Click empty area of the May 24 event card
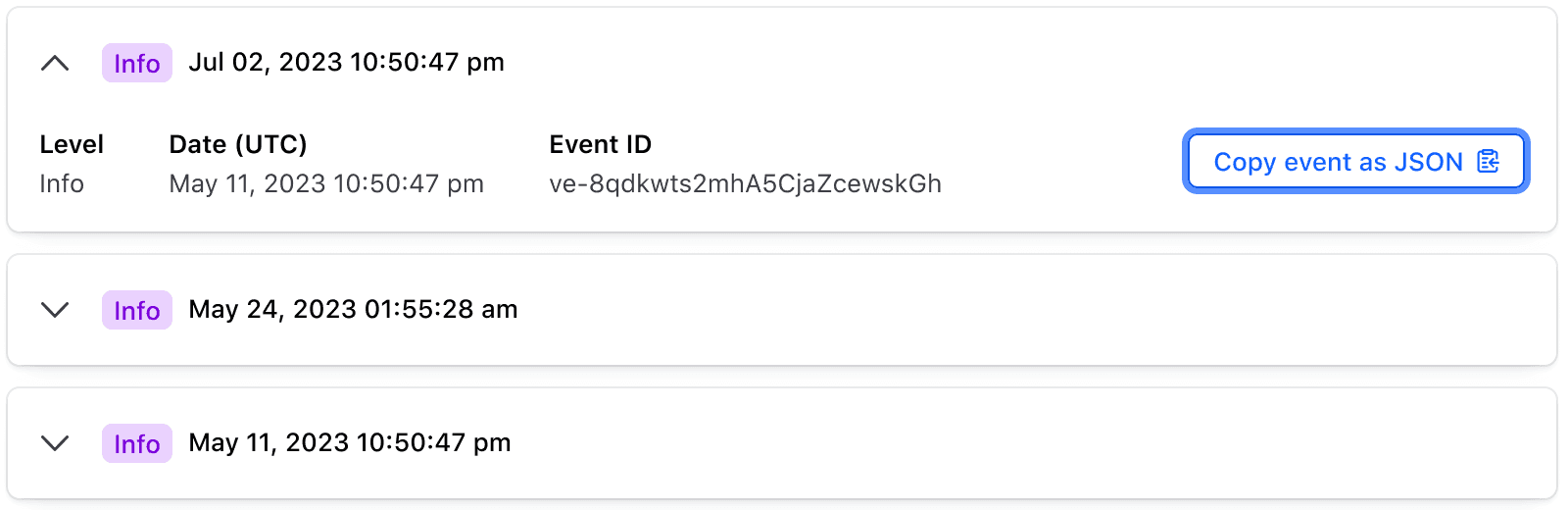Image resolution: width=1568 pixels, height=510 pixels. pyautogui.click(x=980, y=310)
